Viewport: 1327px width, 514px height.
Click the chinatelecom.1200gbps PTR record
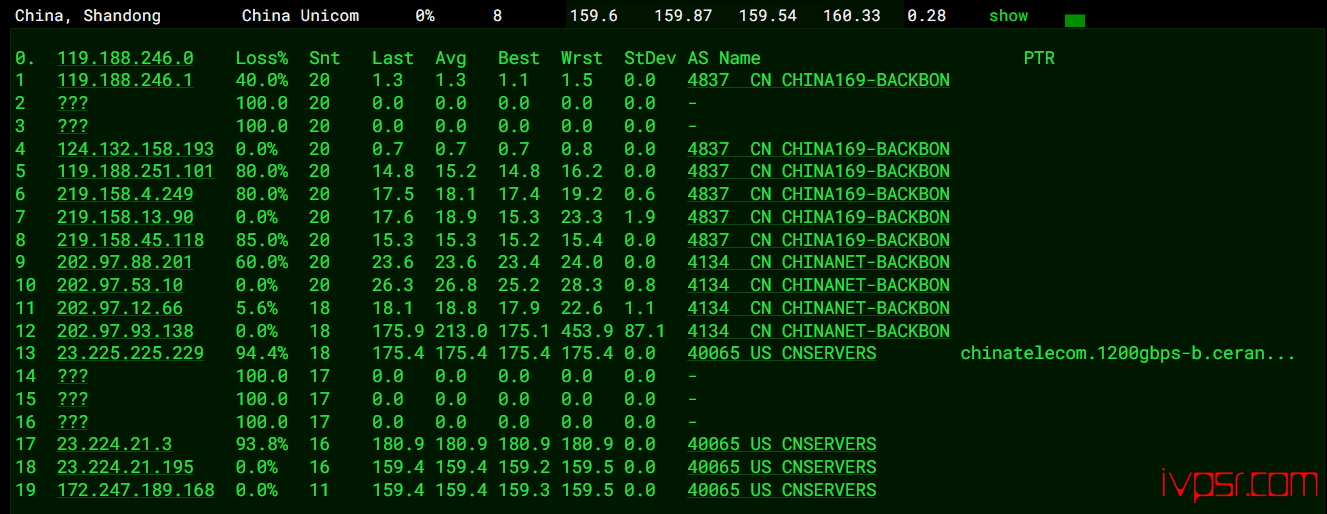pos(1127,353)
